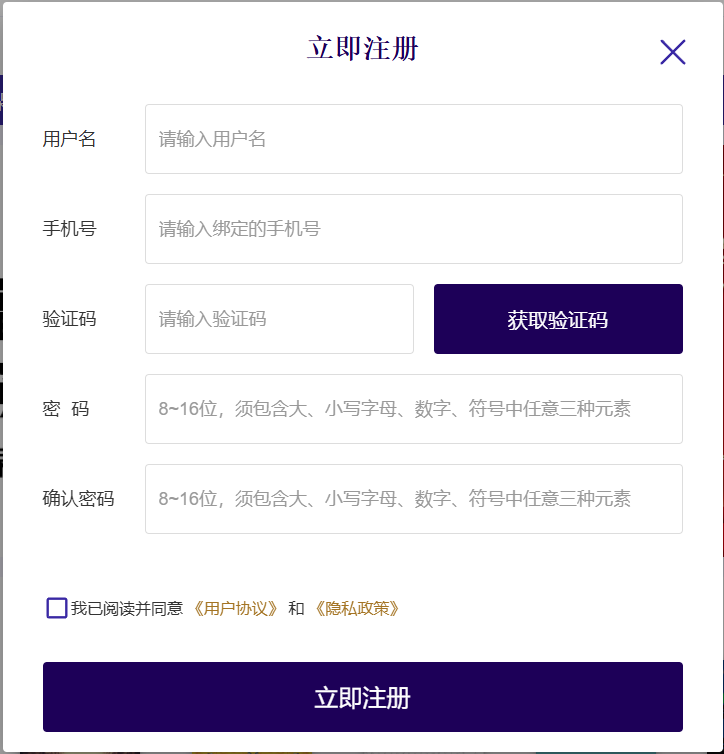Click the 密 码 field label
724x754 pixels.
66,409
